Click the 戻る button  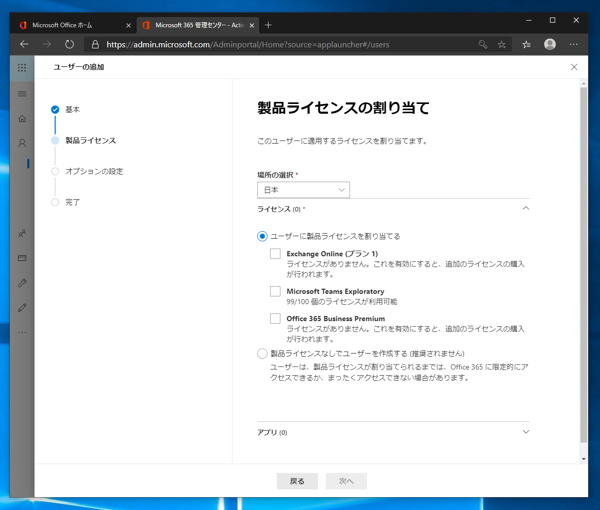coord(297,481)
